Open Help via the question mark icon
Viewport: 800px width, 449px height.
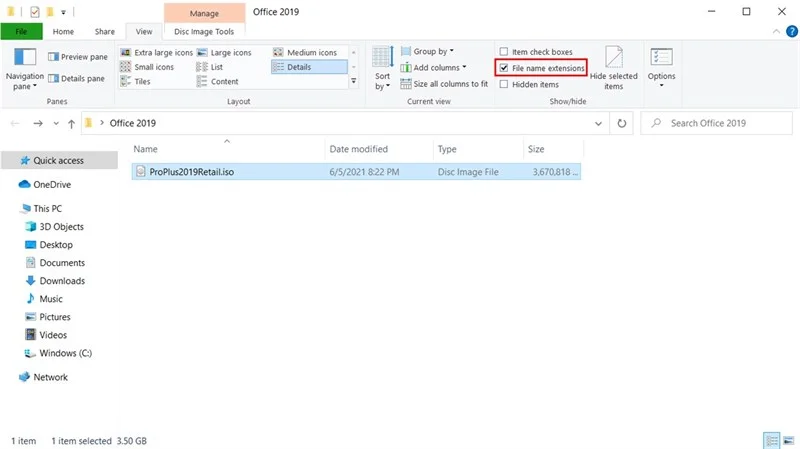click(x=791, y=32)
